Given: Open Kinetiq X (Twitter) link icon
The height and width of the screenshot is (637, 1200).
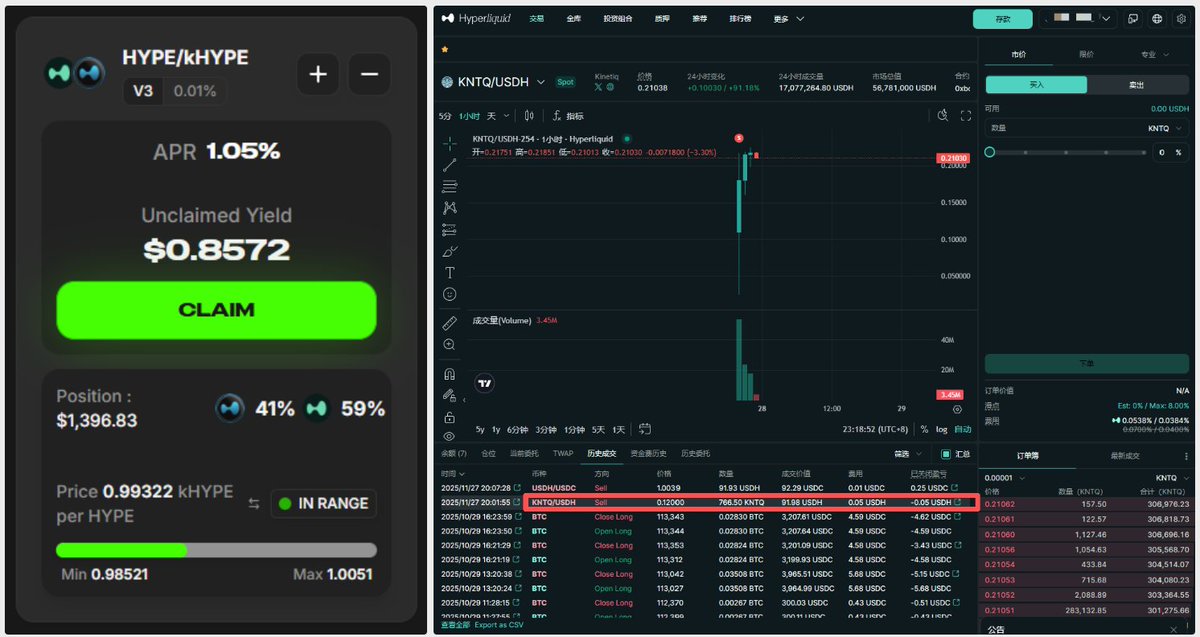Looking at the screenshot, I should [x=598, y=88].
